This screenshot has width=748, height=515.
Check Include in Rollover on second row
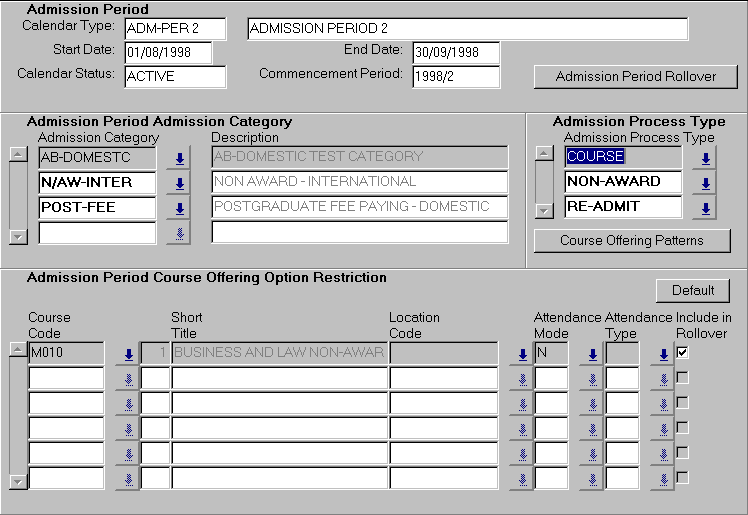682,377
